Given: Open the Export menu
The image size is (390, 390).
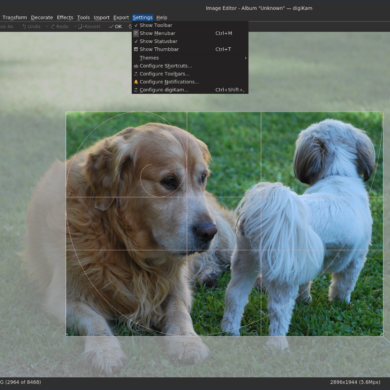Looking at the screenshot, I should point(121,17).
